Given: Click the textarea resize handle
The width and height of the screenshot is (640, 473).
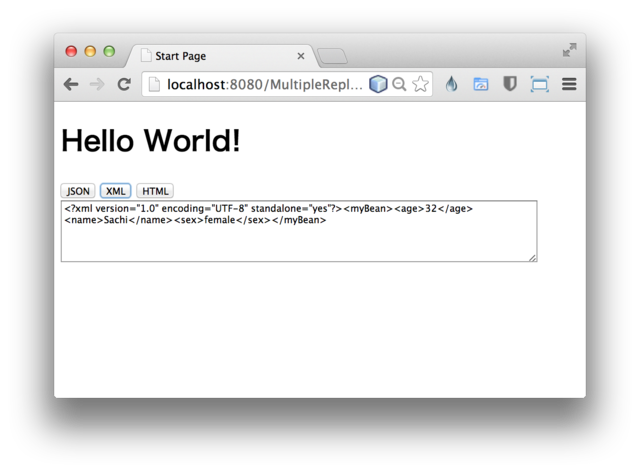Looking at the screenshot, I should coord(532,258).
